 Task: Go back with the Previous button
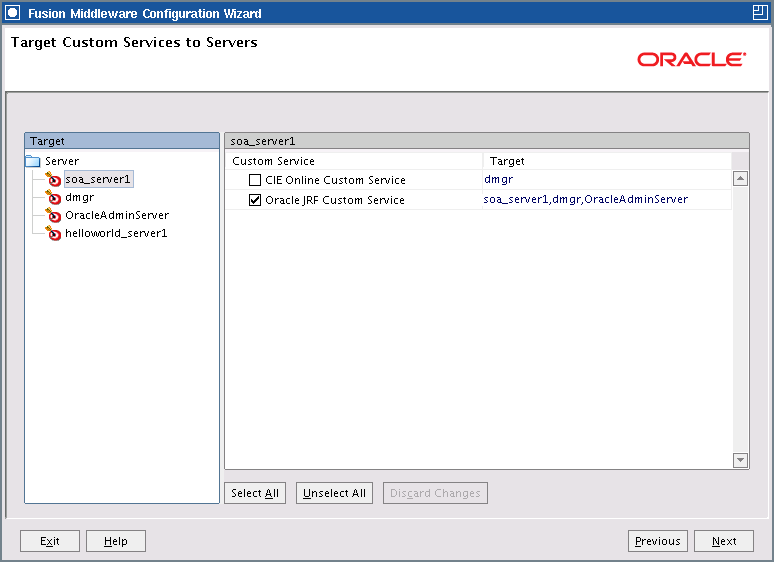tap(658, 541)
